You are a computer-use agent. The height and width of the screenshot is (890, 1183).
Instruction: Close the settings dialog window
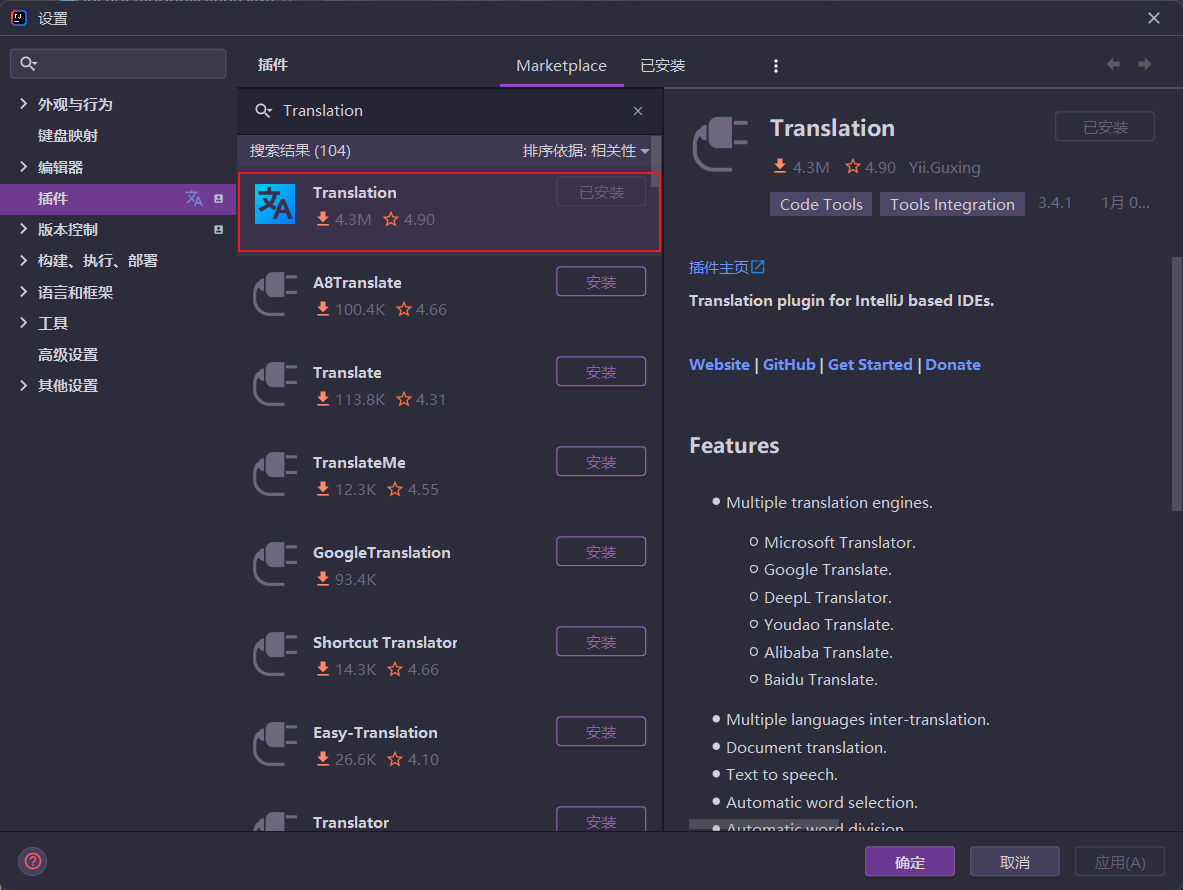point(1154,18)
